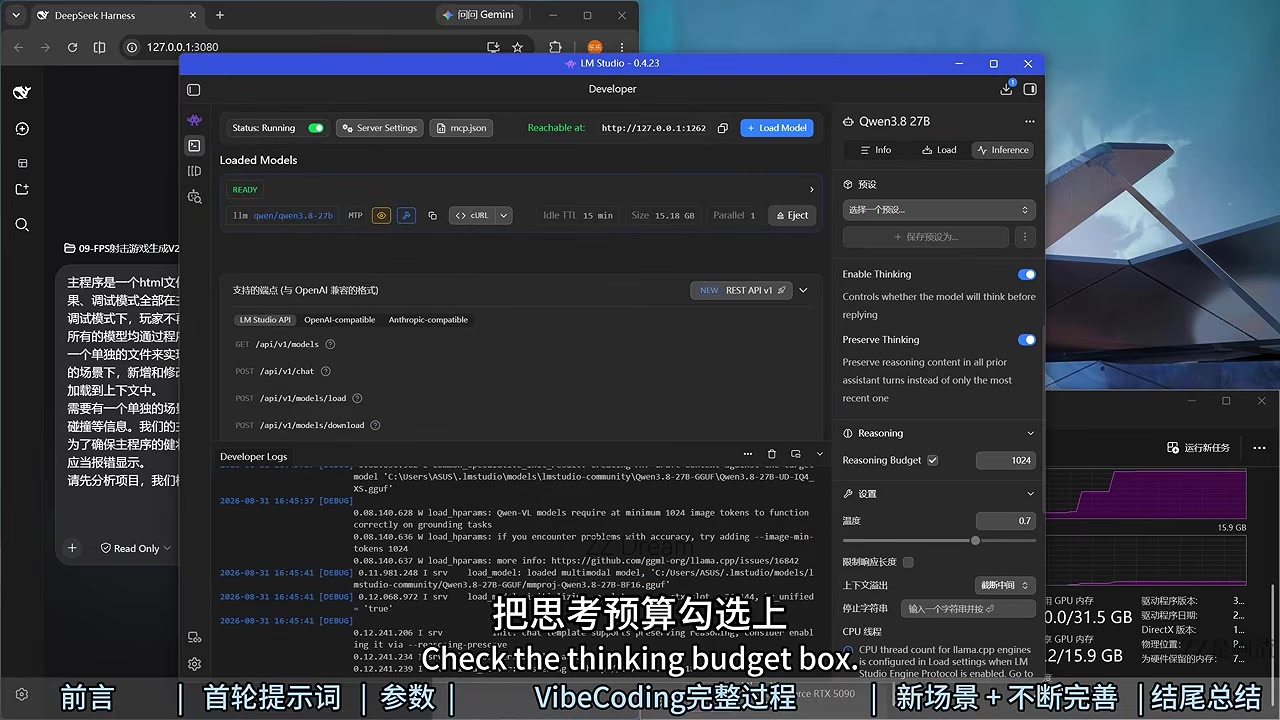This screenshot has height=720, width=1280.
Task: Open the Developer terminal section icon
Action: (194, 146)
